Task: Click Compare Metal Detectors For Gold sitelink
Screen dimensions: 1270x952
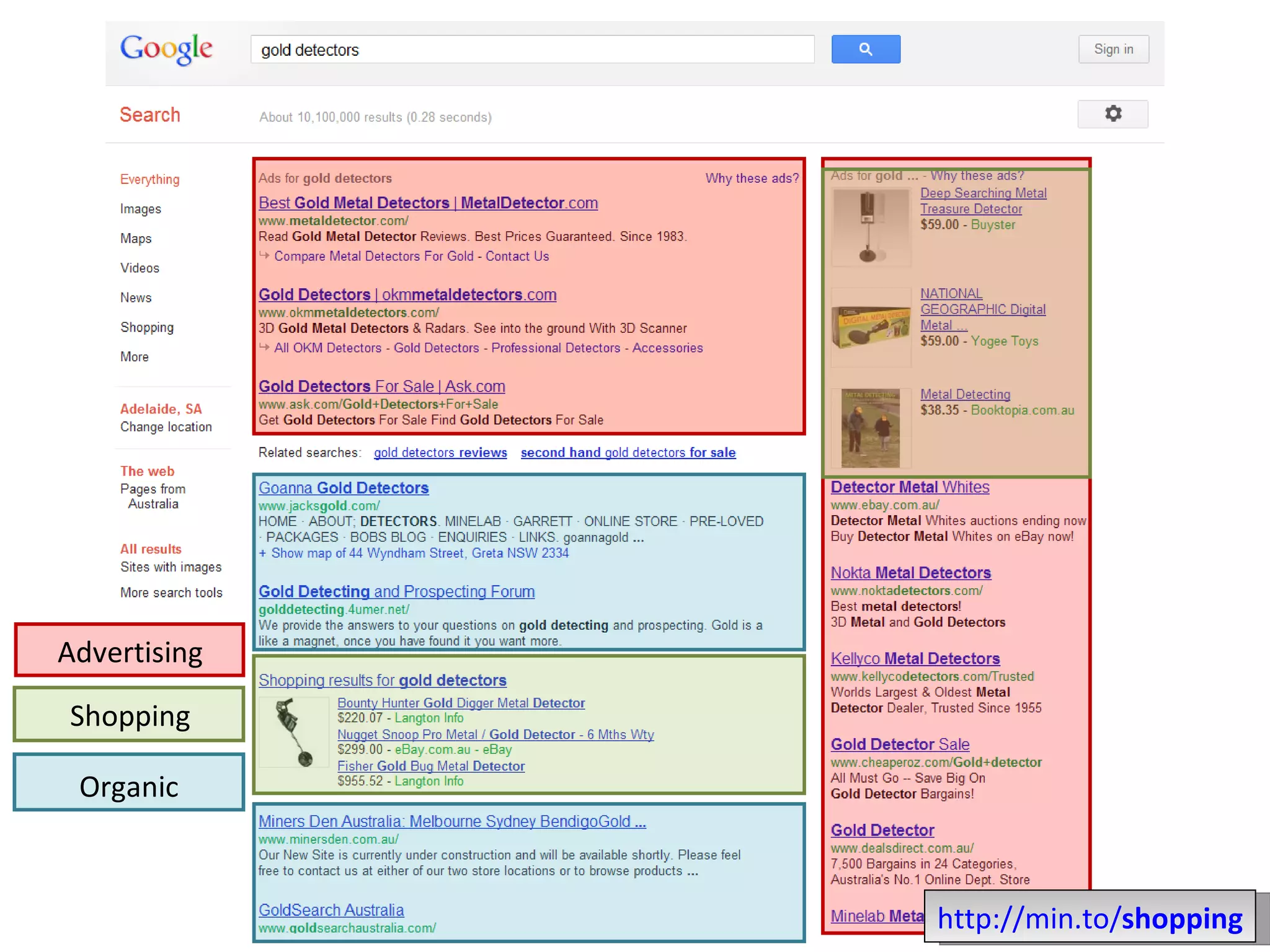Action: tap(374, 256)
